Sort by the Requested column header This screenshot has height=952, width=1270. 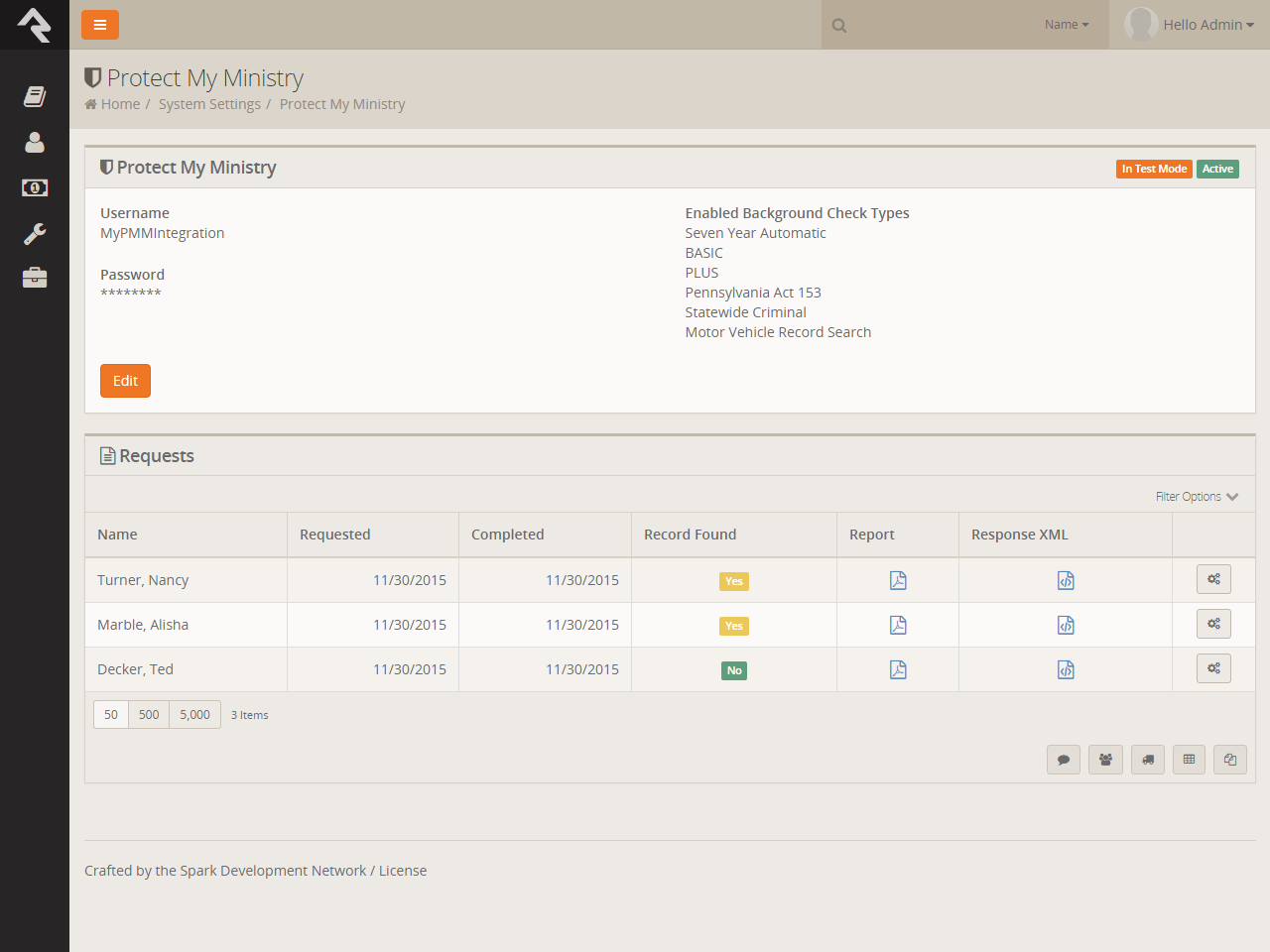pyautogui.click(x=334, y=535)
